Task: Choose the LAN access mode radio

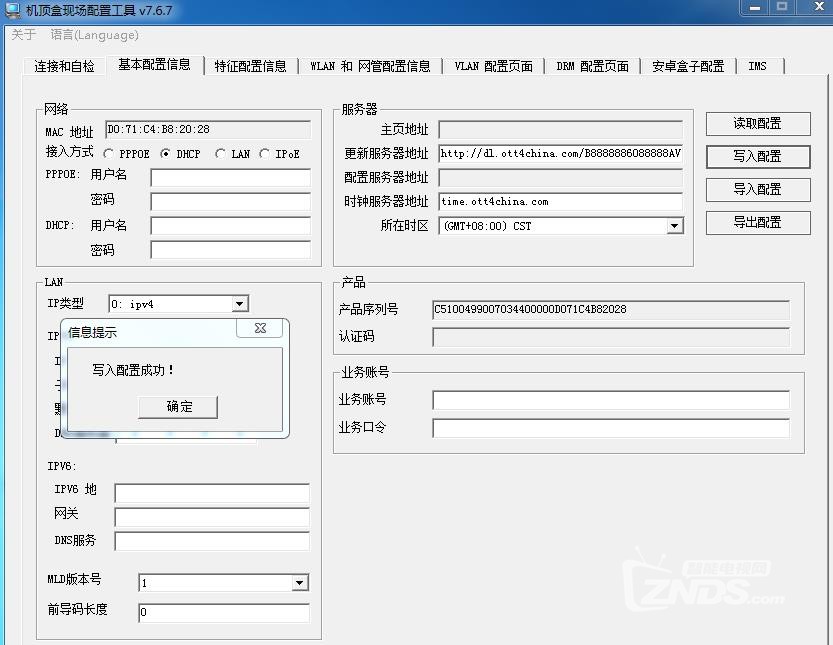Action: pos(233,154)
